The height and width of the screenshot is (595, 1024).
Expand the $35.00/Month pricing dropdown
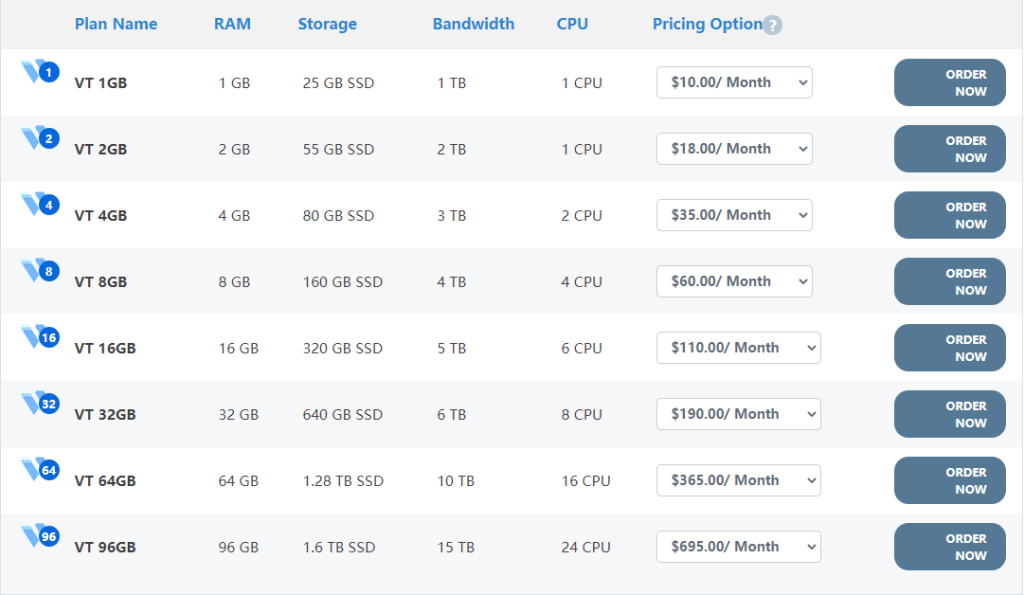point(734,215)
